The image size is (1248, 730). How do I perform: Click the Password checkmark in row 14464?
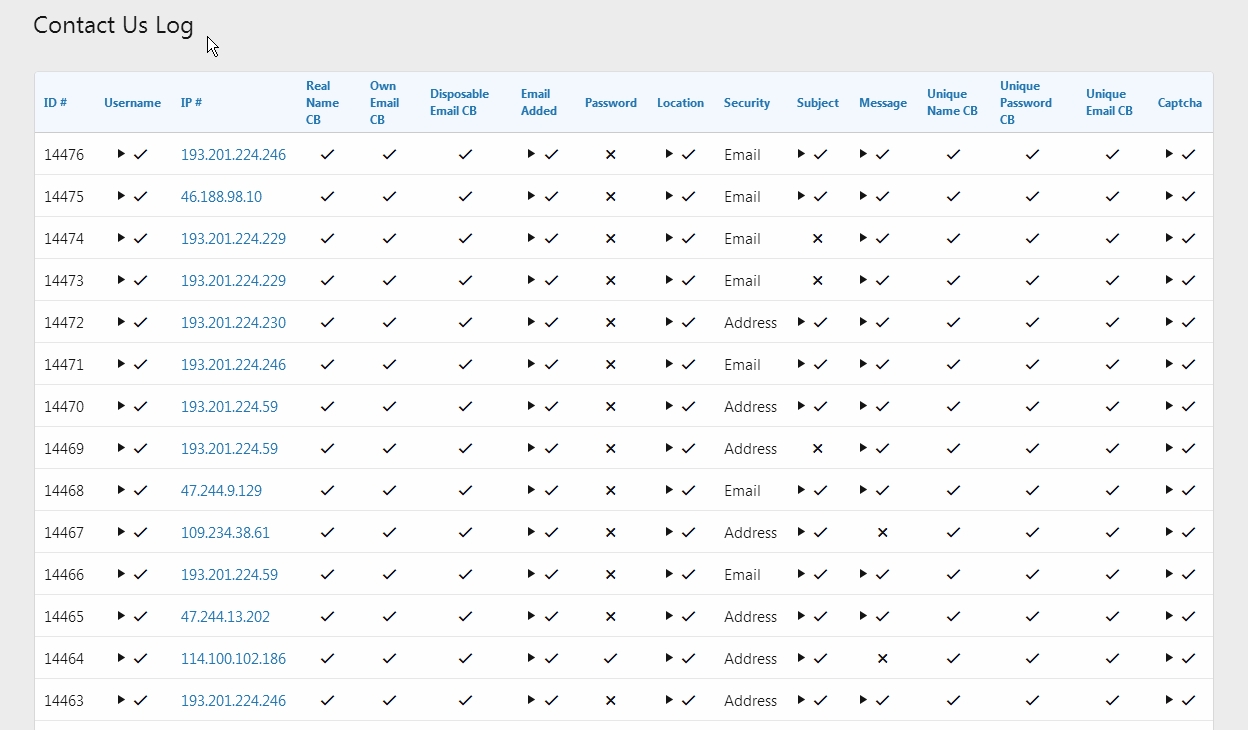coord(610,659)
